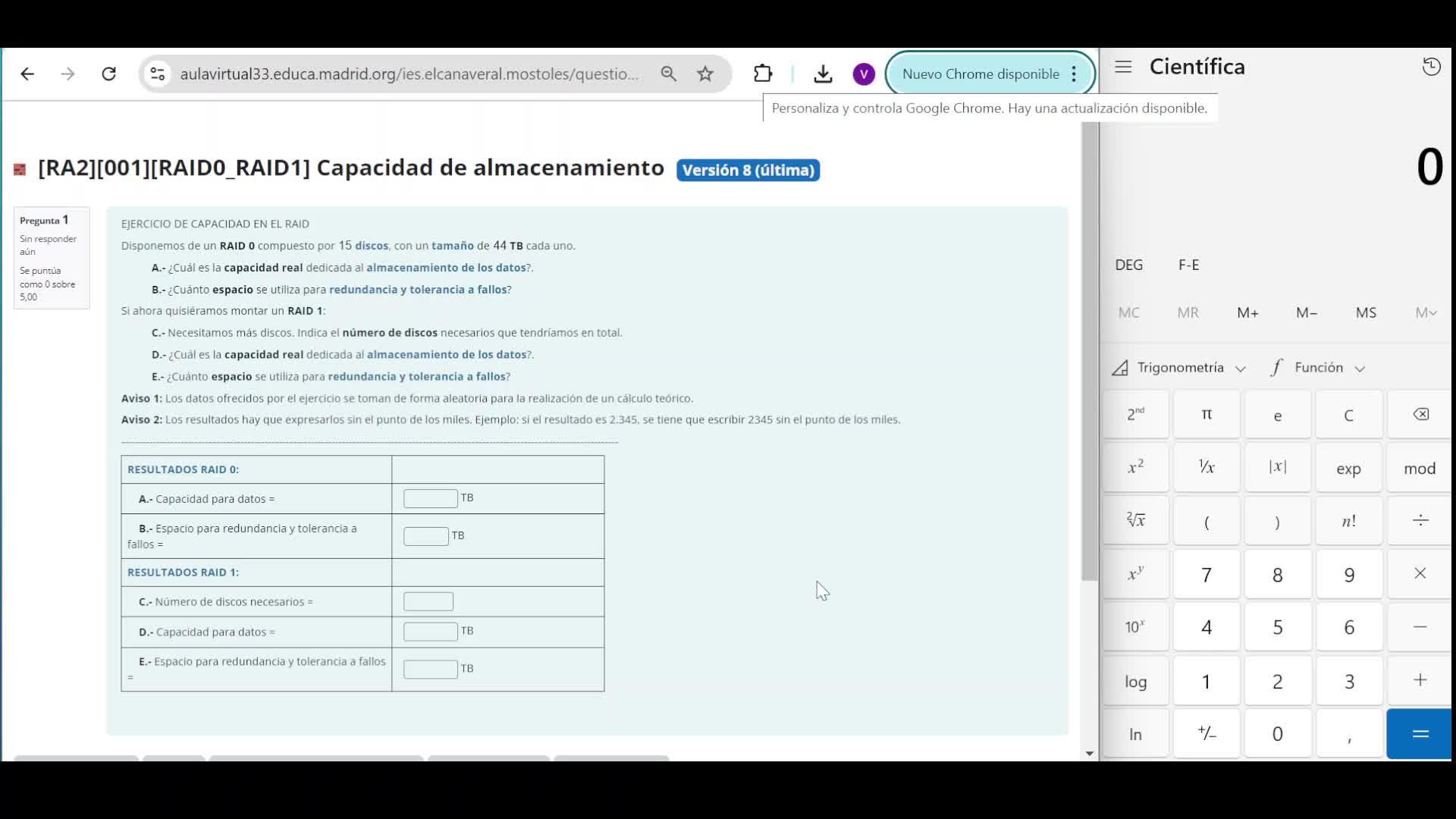Screen dimensions: 1456x819
Task: Open the purple V profile avatar menu
Action: point(863,74)
